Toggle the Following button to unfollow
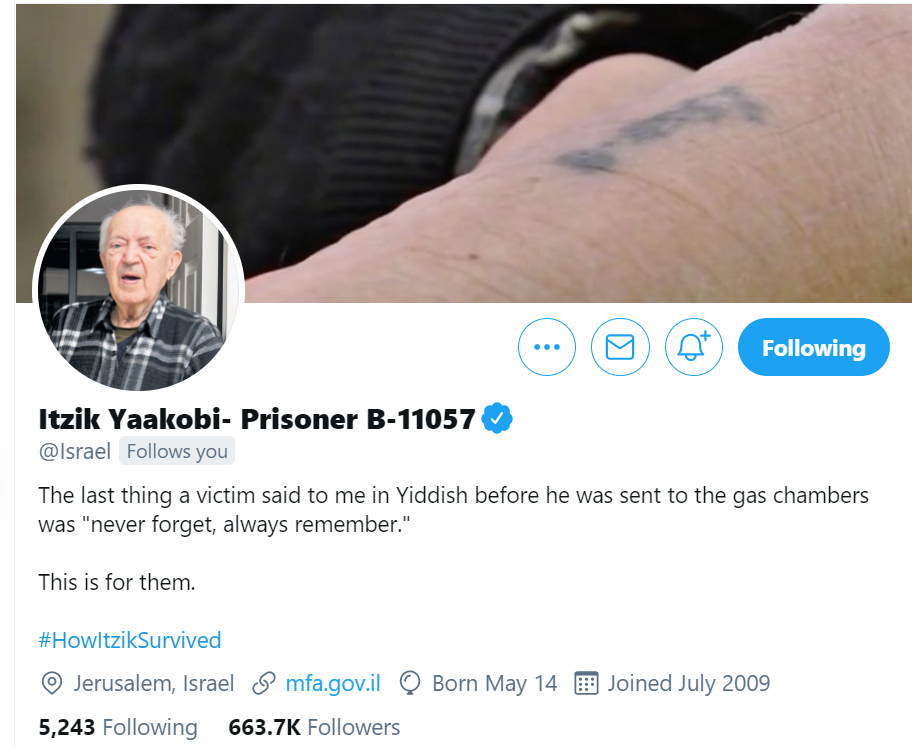The width and height of the screenshot is (912, 747). 814,347
